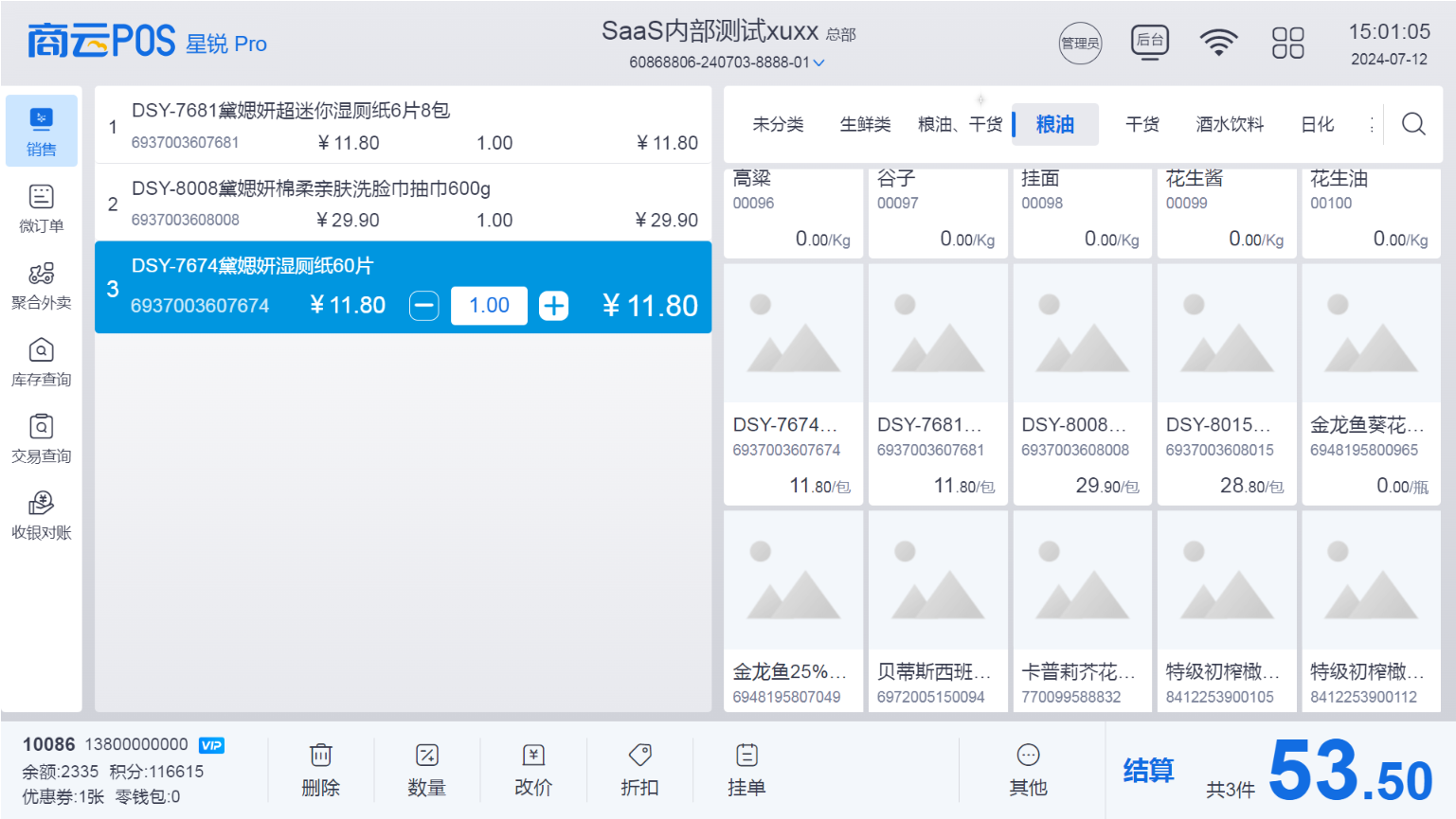Click the Wi-Fi network status icon
The image size is (1456, 819).
(1218, 43)
